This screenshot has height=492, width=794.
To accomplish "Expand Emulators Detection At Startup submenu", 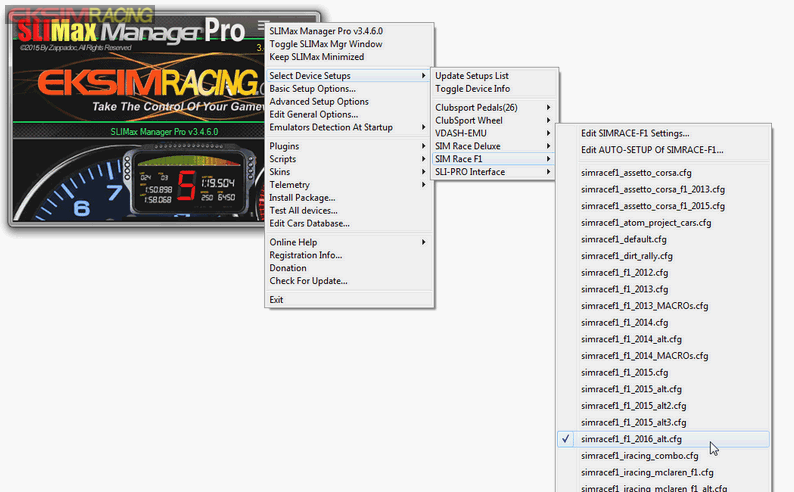I will tap(348, 127).
